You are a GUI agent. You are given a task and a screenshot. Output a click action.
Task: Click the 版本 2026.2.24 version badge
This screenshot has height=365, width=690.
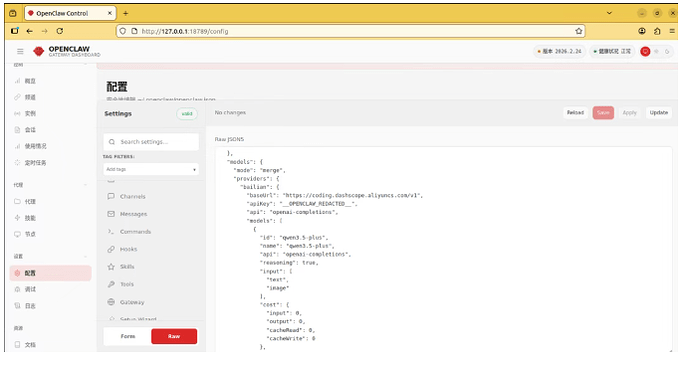pos(559,52)
